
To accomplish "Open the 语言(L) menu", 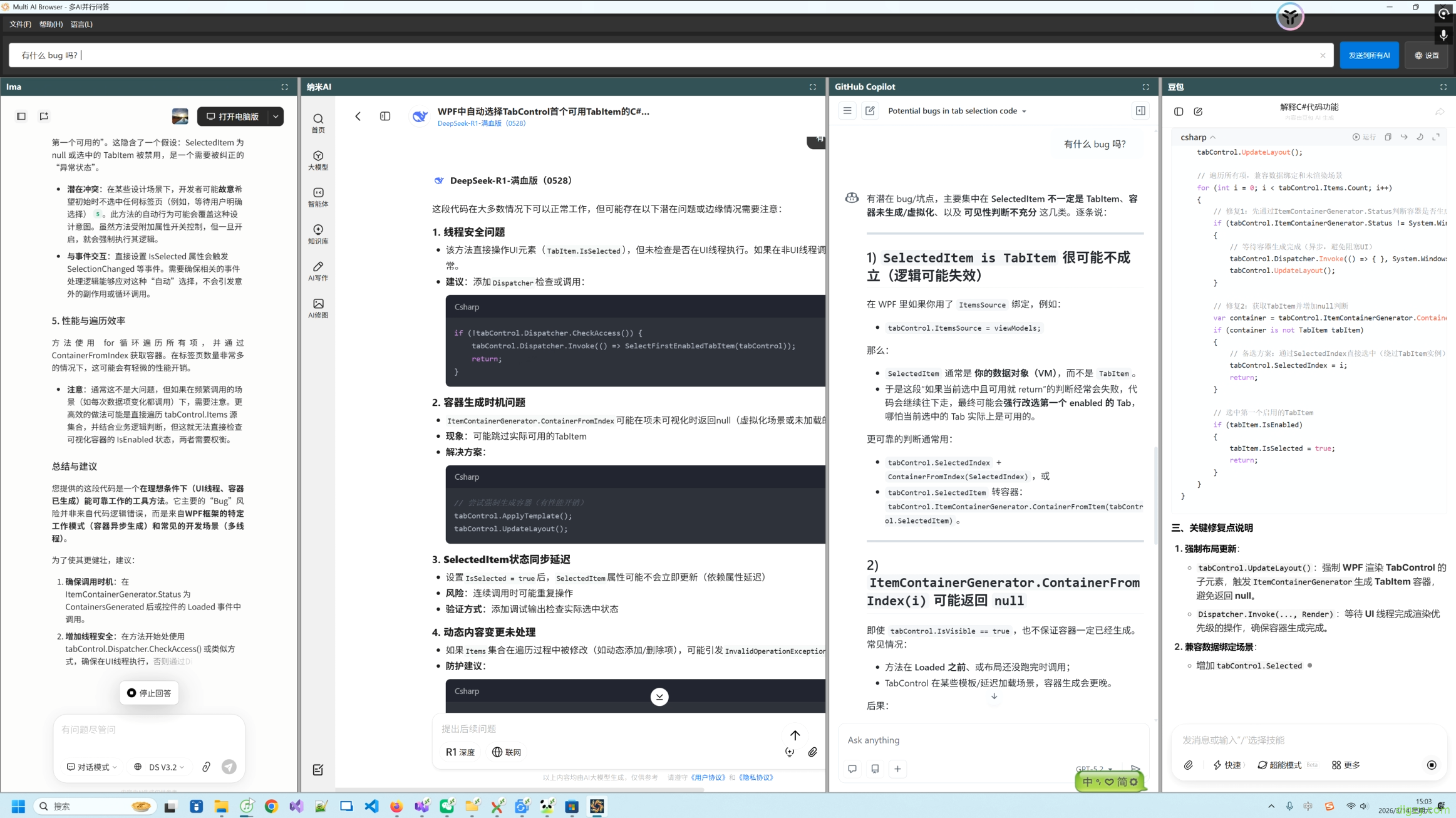I will tap(81, 24).
